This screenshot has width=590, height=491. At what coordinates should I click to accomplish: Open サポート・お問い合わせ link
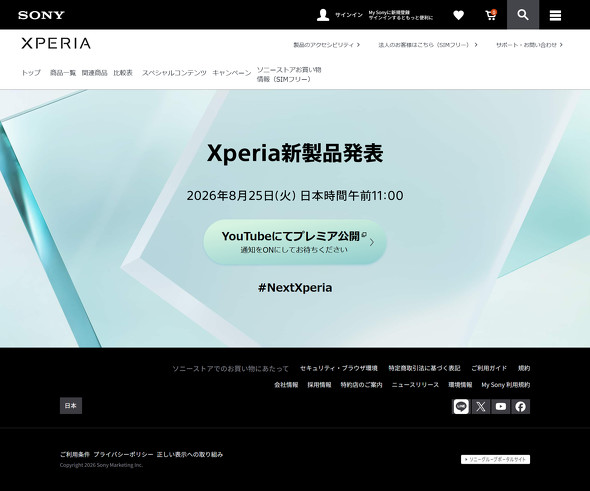click(529, 45)
